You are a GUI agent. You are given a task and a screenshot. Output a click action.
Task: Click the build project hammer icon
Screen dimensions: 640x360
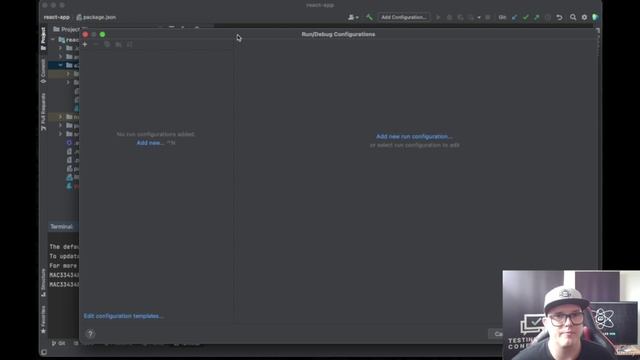[369, 17]
